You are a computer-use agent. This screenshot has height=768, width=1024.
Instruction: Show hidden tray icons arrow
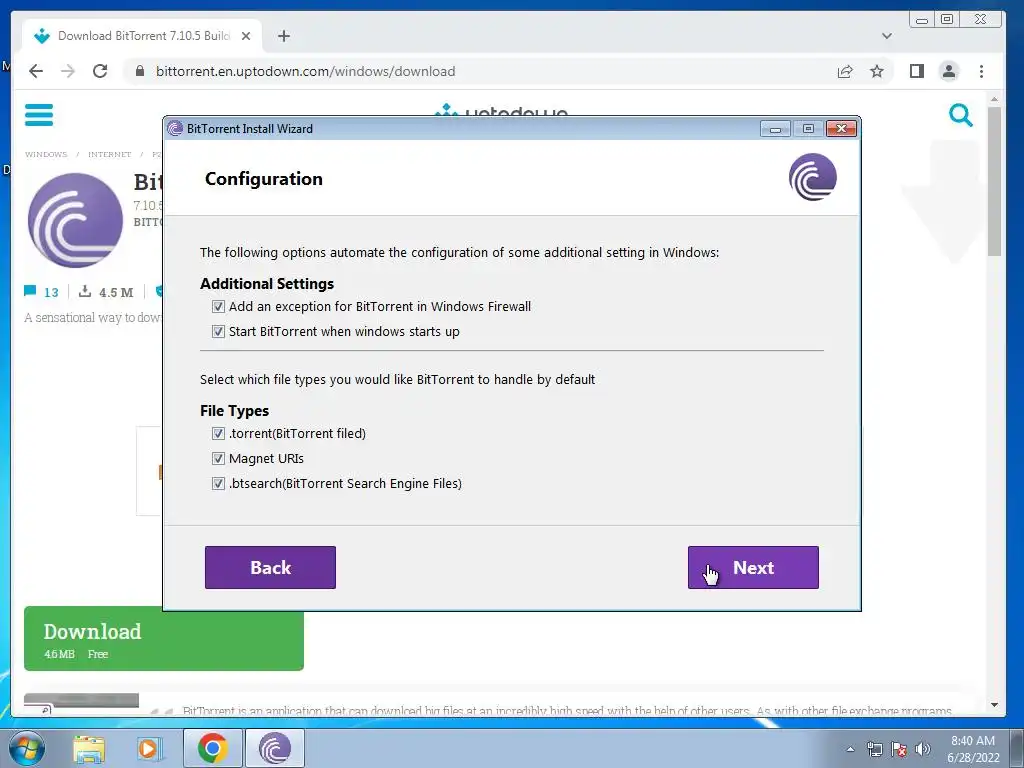point(850,749)
